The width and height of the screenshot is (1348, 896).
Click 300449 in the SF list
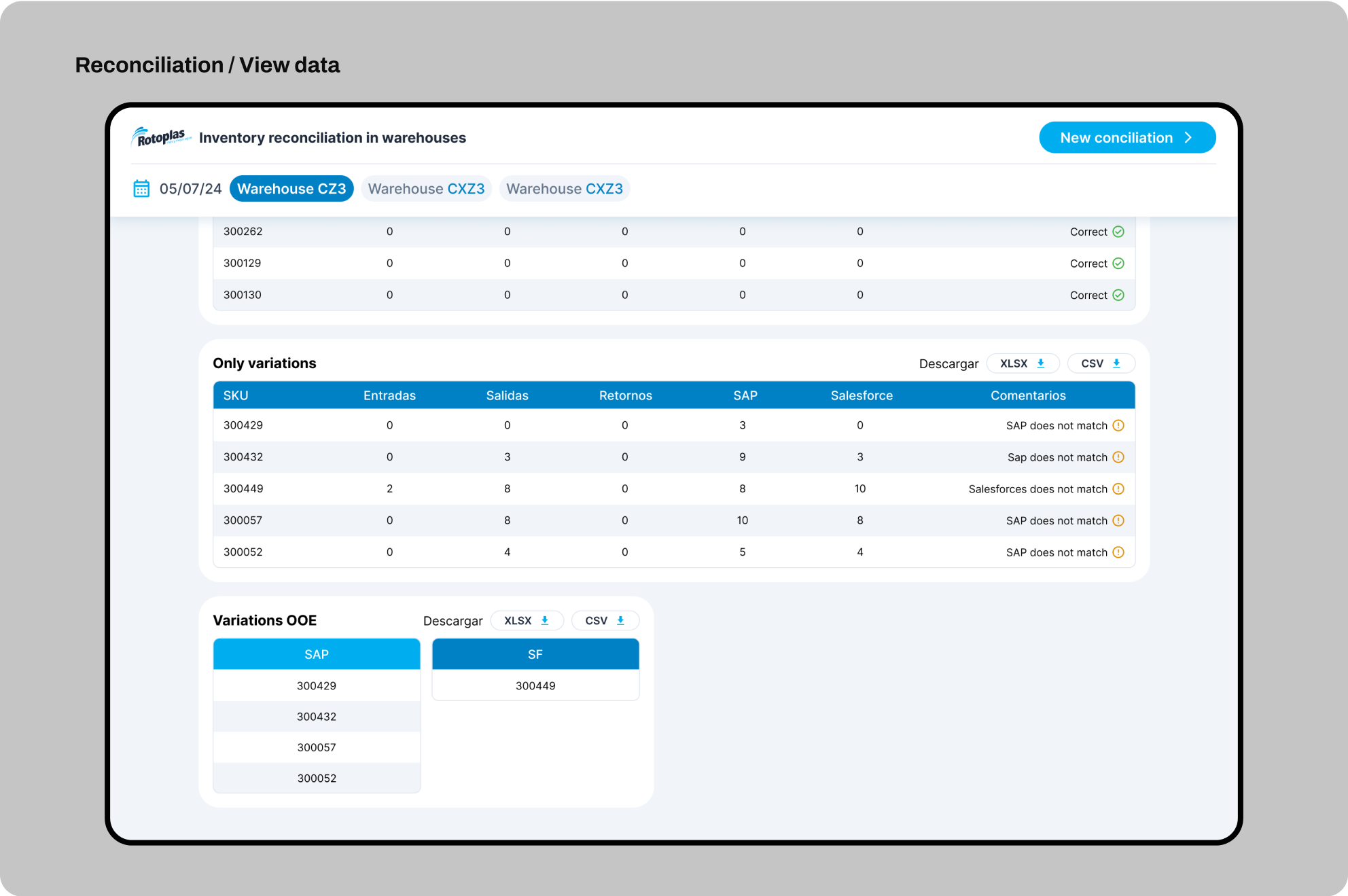tap(535, 686)
